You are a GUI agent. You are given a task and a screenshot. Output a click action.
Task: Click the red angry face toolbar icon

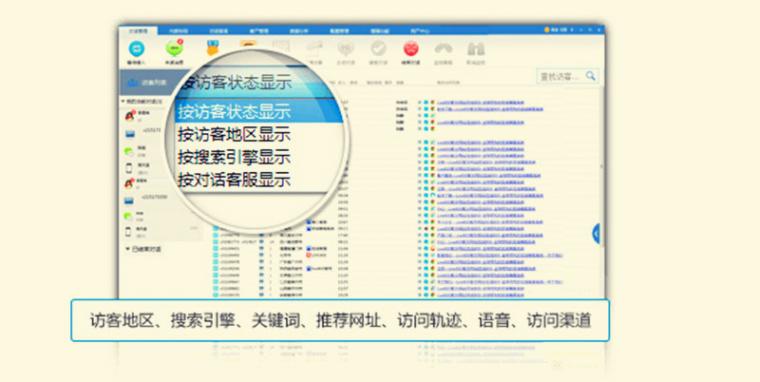pyautogui.click(x=411, y=48)
